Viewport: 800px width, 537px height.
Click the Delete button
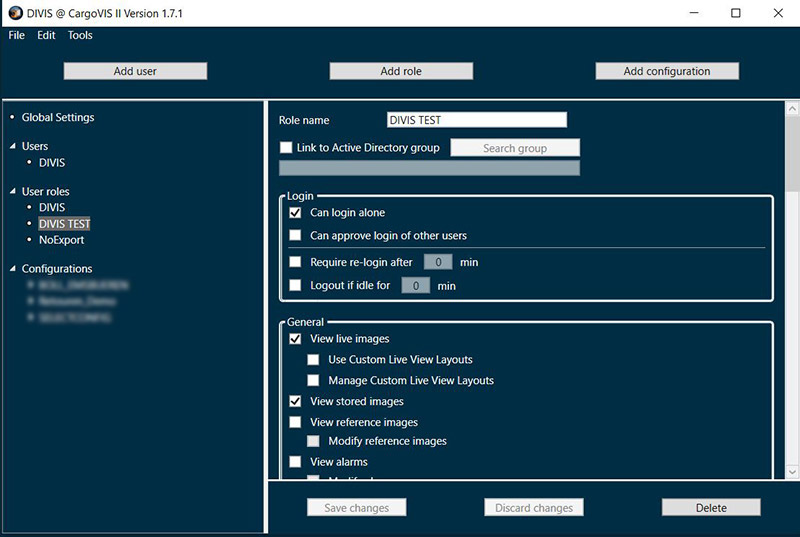tap(711, 507)
